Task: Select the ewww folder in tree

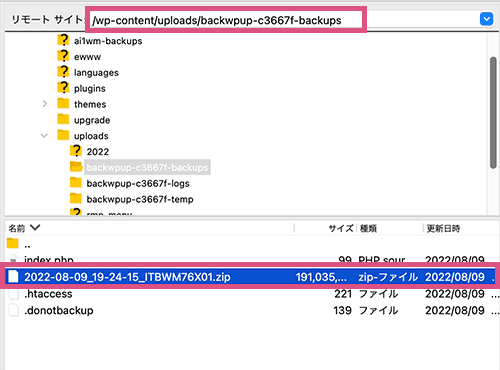Action: pos(87,57)
